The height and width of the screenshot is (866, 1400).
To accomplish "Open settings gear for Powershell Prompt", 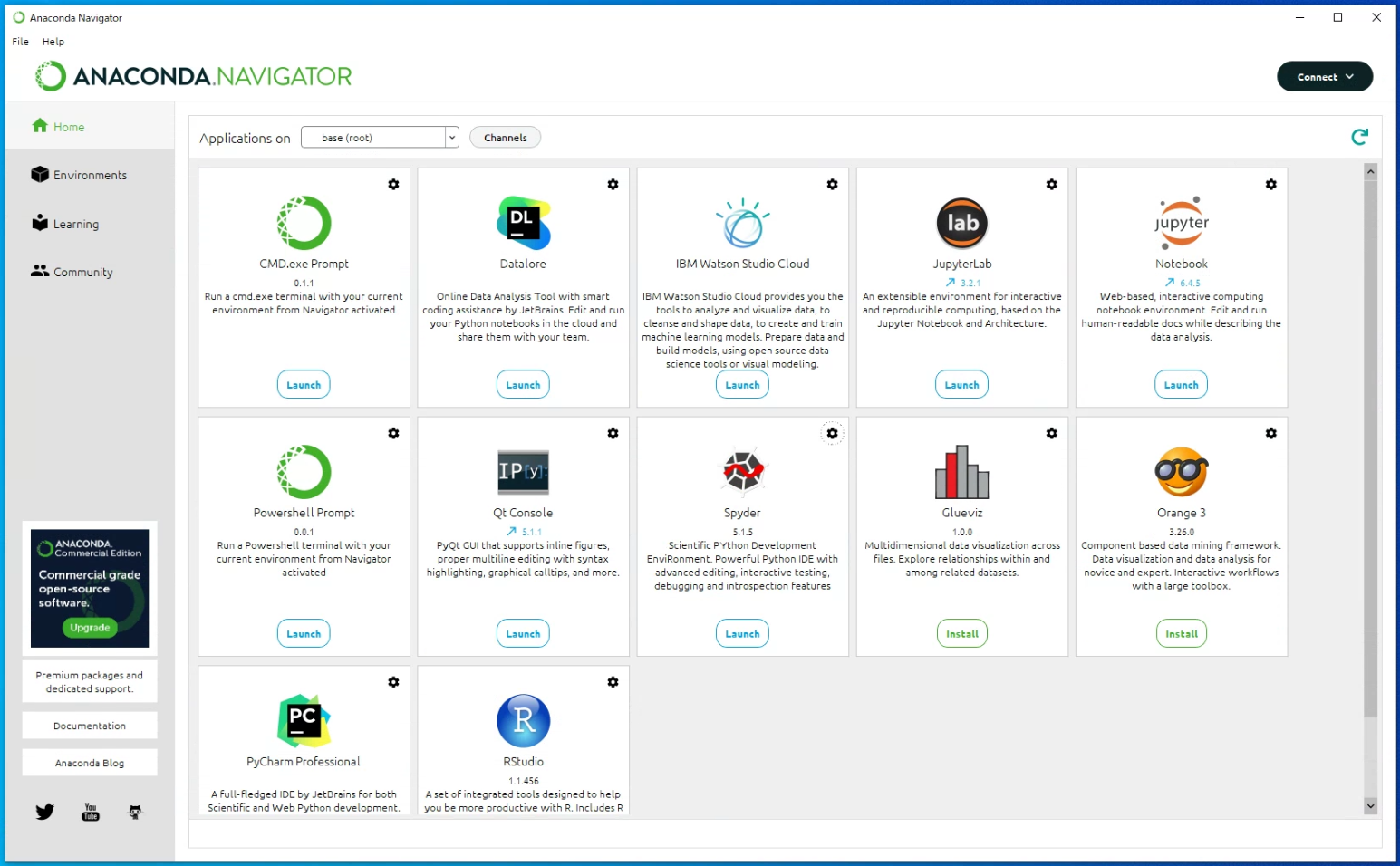I will [x=393, y=433].
